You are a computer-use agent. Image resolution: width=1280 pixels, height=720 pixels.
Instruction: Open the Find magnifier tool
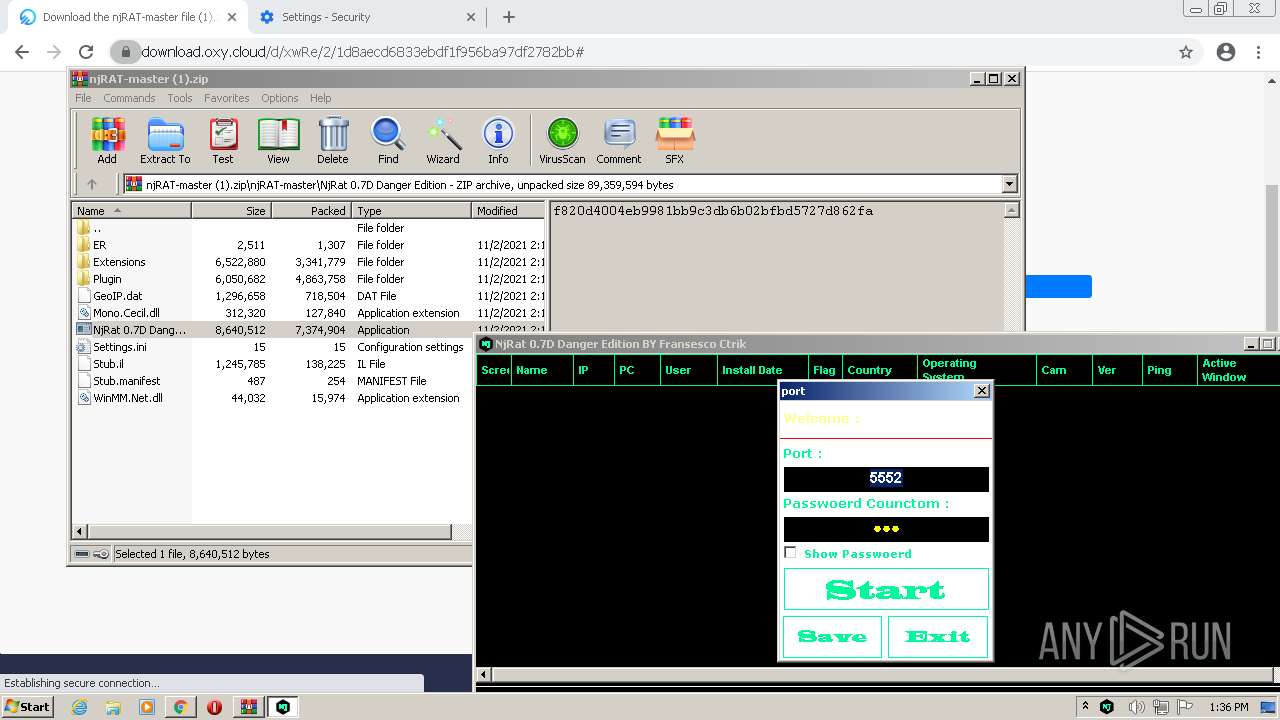pos(388,140)
